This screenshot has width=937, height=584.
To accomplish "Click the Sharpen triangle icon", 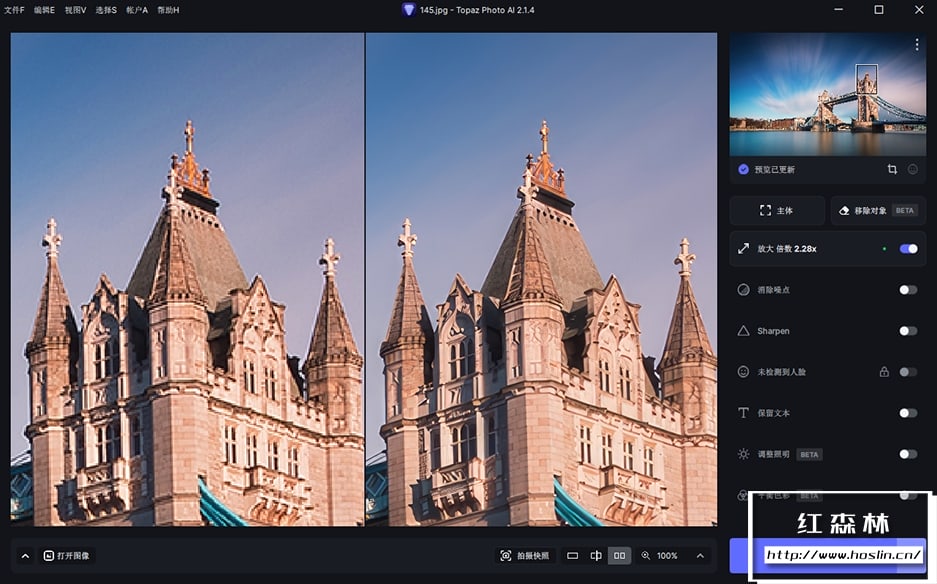I will click(x=743, y=331).
